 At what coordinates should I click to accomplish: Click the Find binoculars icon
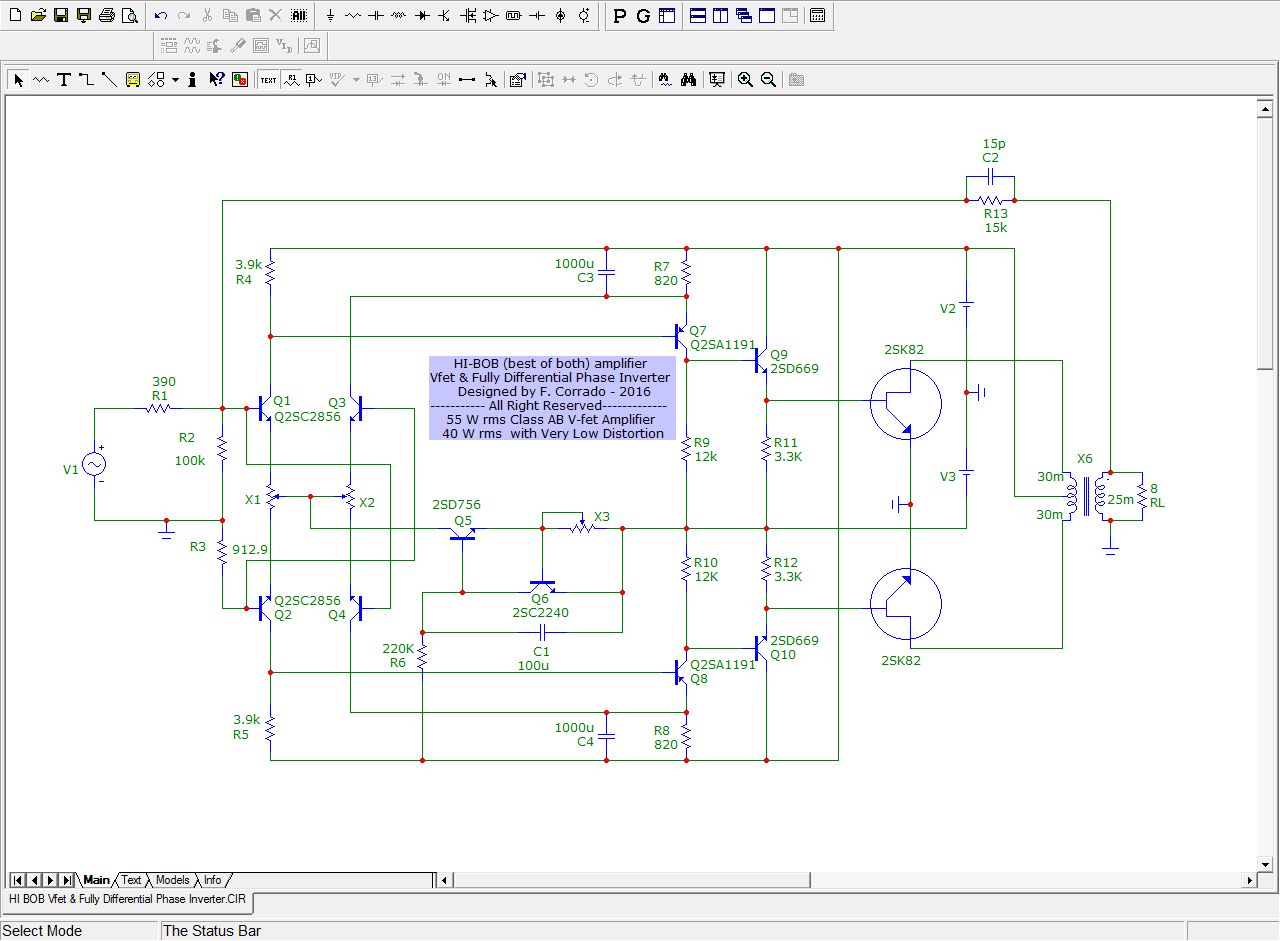click(x=688, y=80)
